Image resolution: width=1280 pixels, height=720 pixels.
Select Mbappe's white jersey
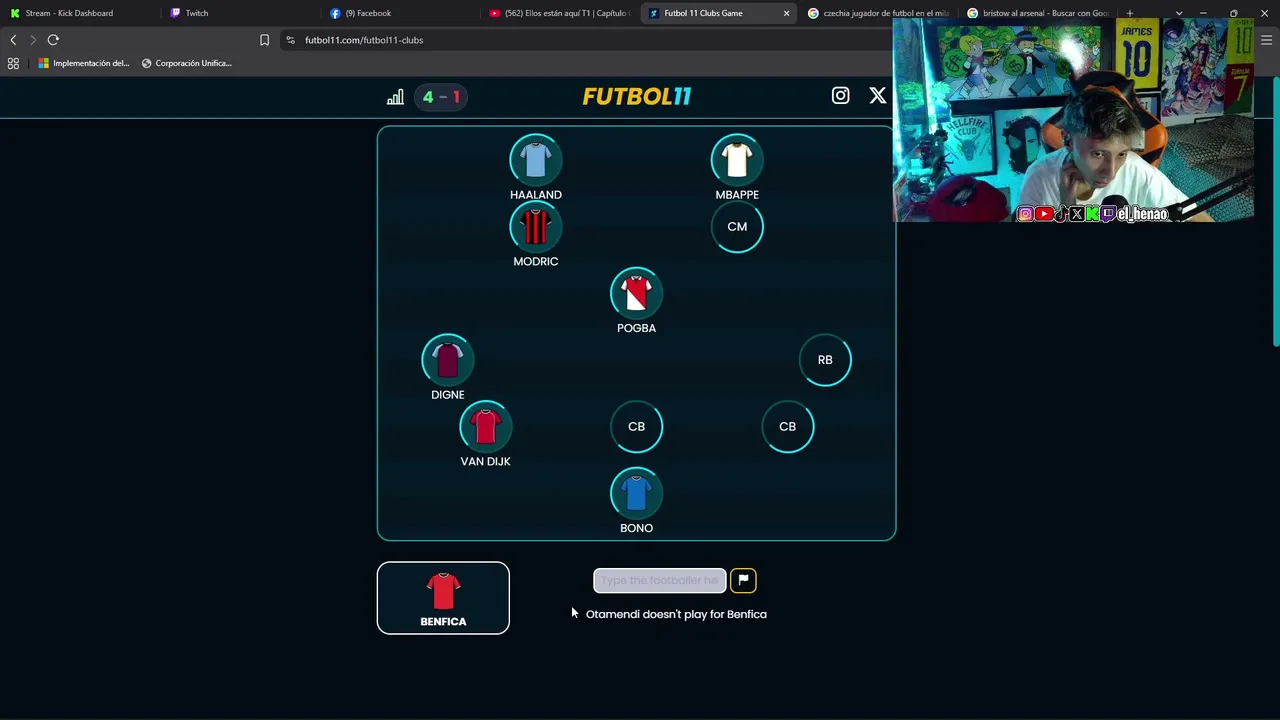click(x=737, y=160)
